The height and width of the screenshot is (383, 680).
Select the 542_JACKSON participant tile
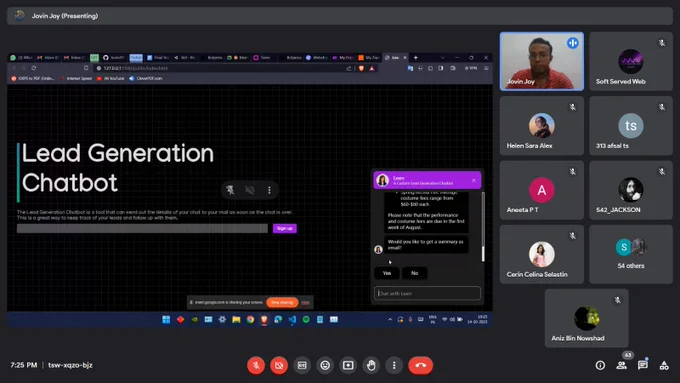tap(631, 190)
